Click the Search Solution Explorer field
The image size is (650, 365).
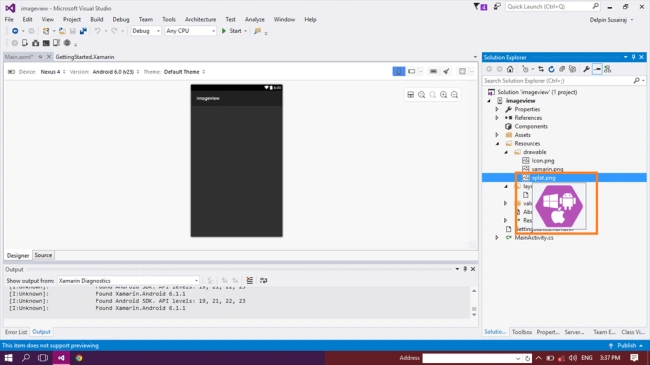pyautogui.click(x=560, y=80)
